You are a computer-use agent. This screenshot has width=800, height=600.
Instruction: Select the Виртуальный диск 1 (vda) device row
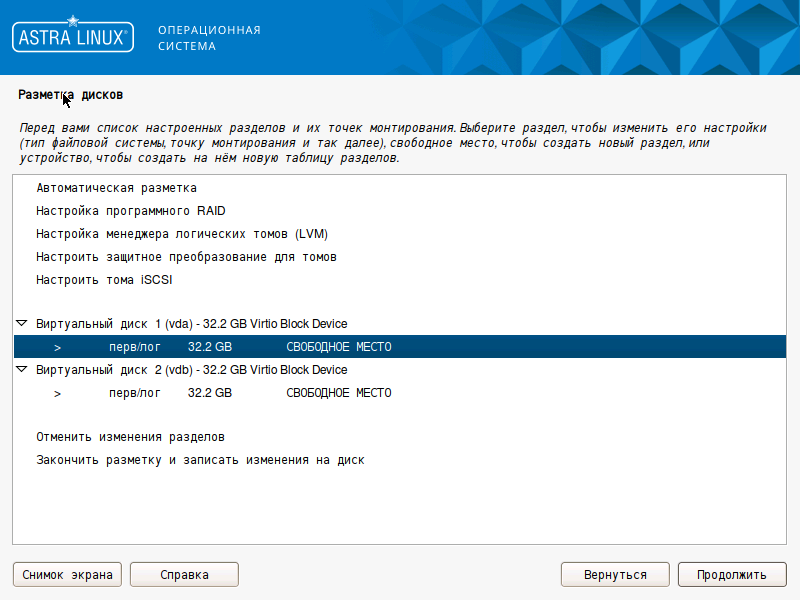[191, 324]
